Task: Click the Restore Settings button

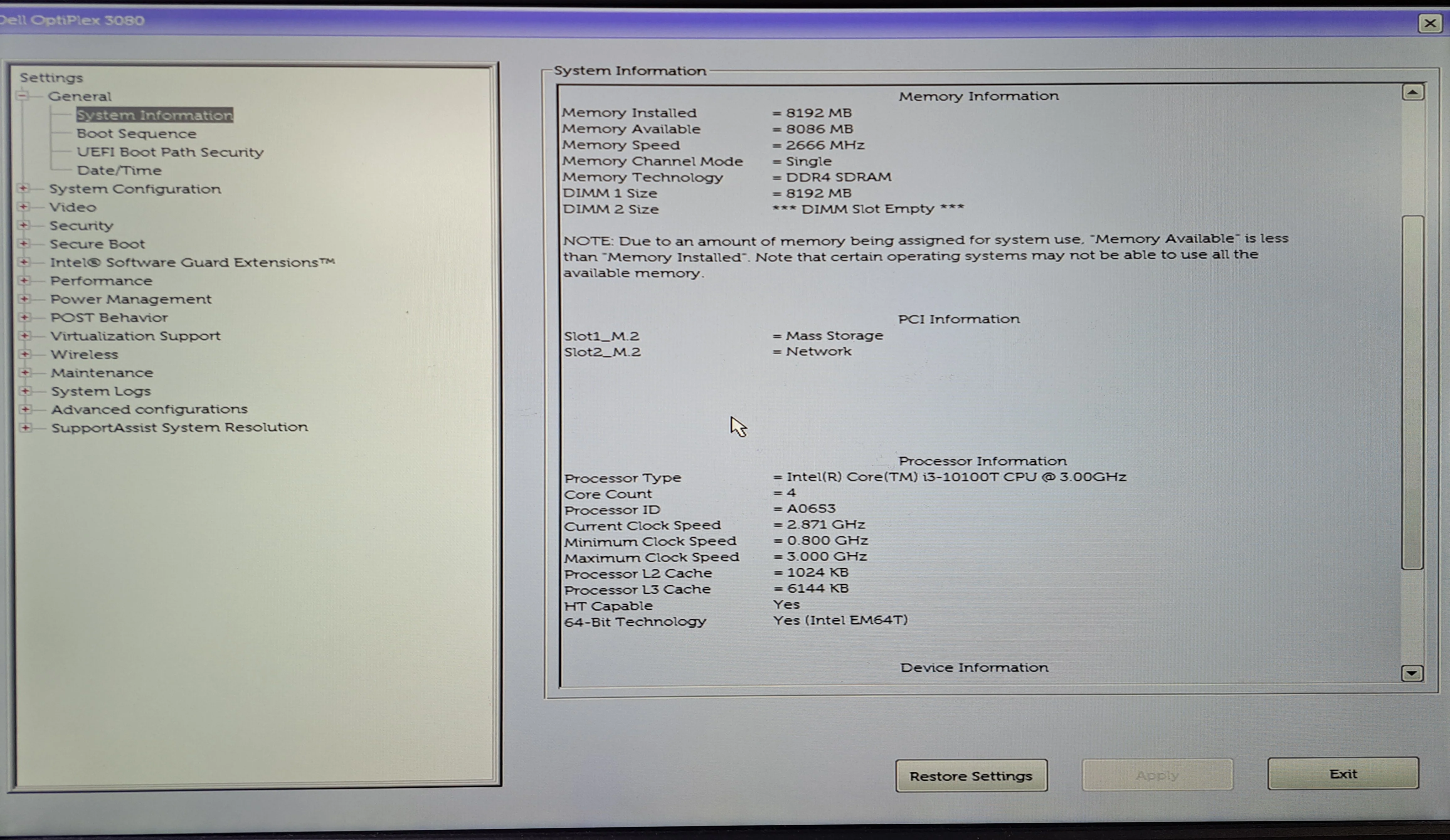Action: pos(971,776)
